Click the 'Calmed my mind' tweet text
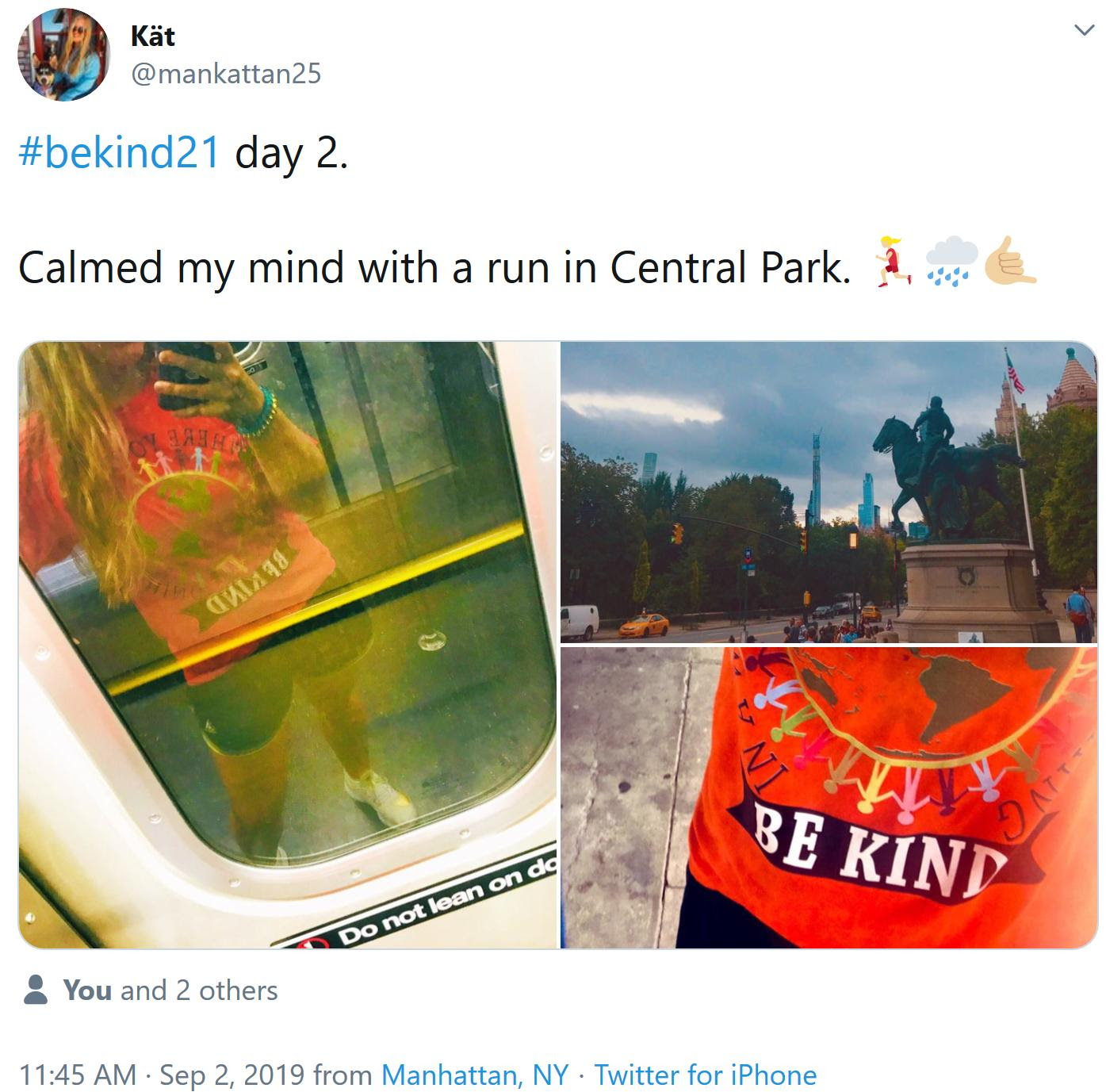The width and height of the screenshot is (1106, 1092). pos(434,267)
